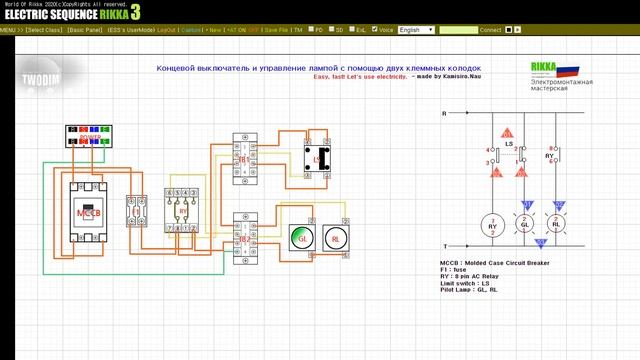Click the 'F1 : fuse' legend line
This screenshot has width=640, height=360.
[x=453, y=270]
